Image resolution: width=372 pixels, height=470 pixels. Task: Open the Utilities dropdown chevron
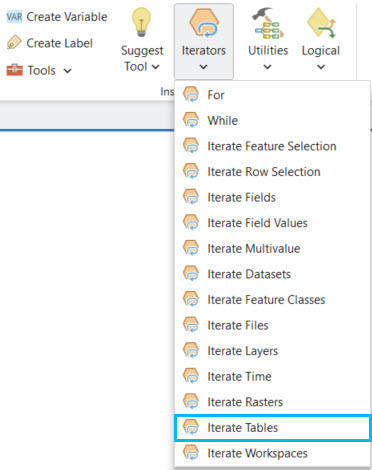[268, 67]
